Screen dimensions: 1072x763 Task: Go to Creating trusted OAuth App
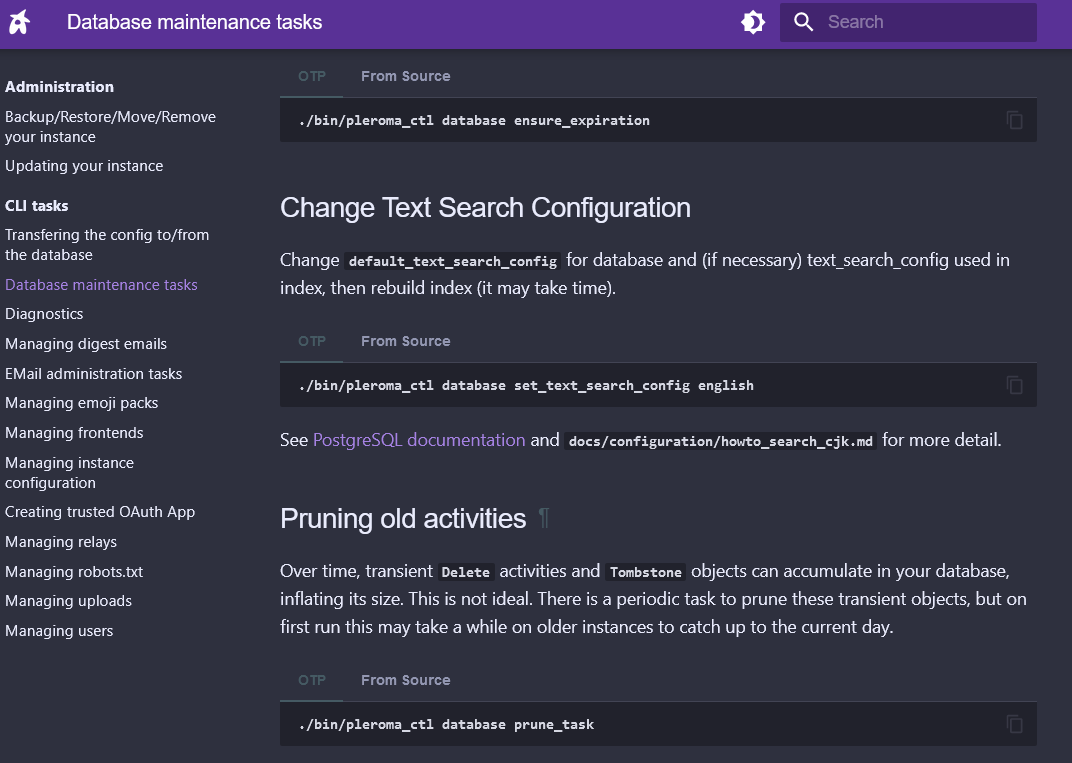coord(100,512)
